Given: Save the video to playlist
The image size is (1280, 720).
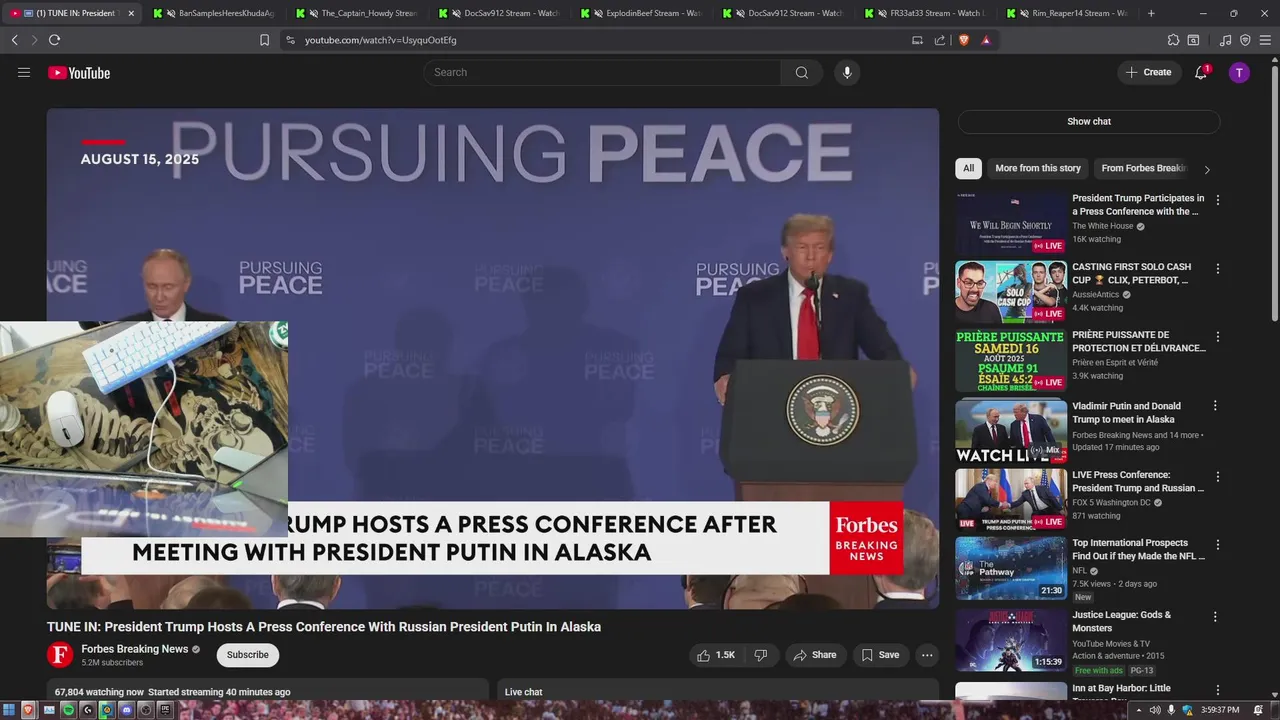Looking at the screenshot, I should [x=880, y=655].
